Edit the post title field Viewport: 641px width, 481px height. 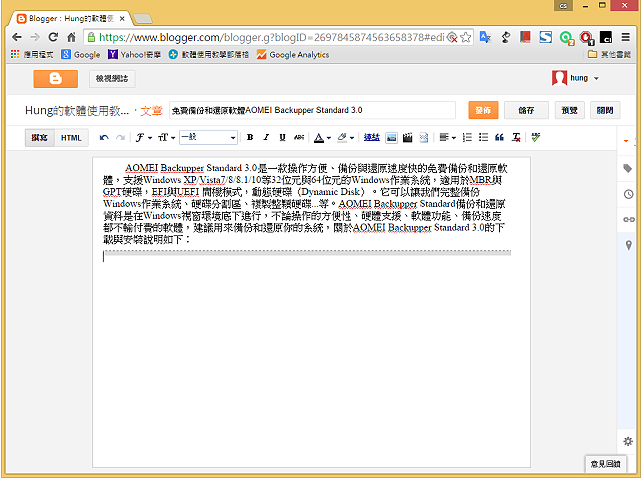(312, 110)
